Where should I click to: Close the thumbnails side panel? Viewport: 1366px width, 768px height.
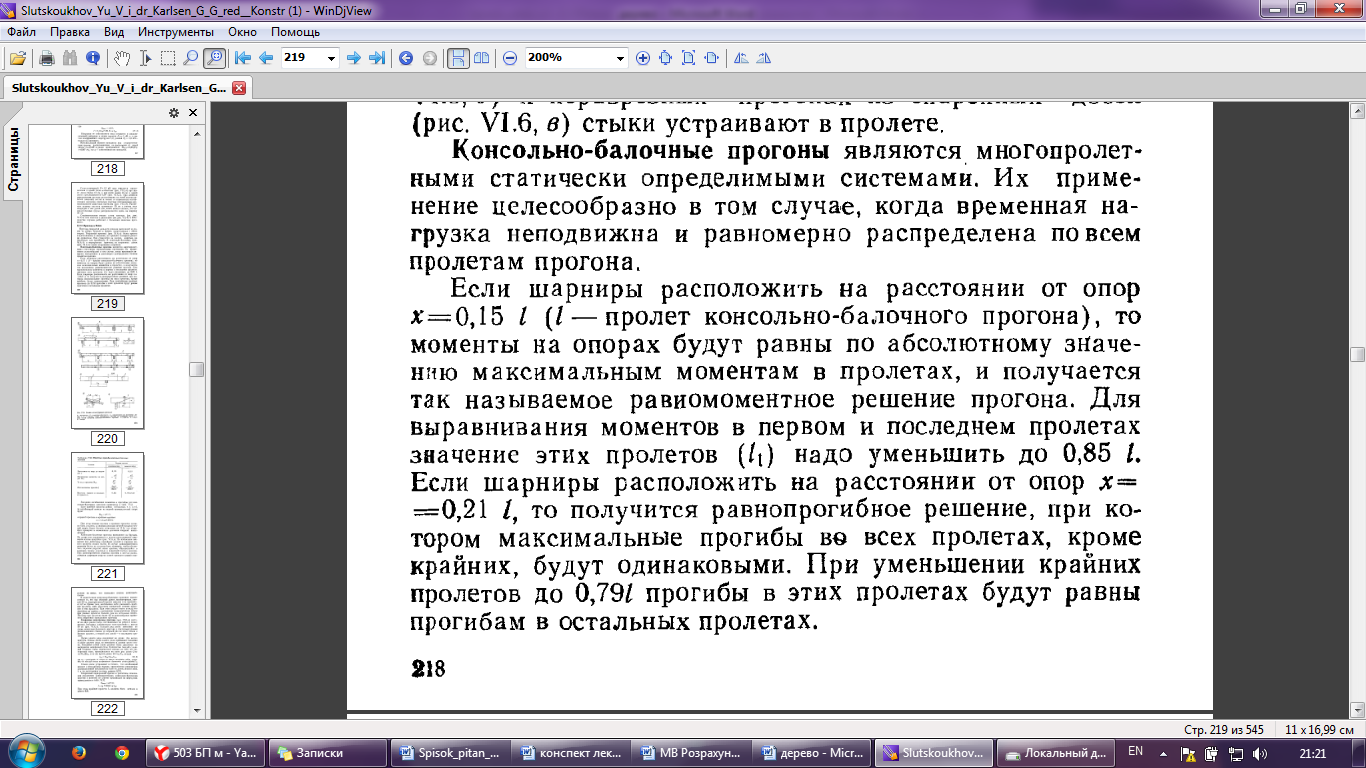pos(193,113)
